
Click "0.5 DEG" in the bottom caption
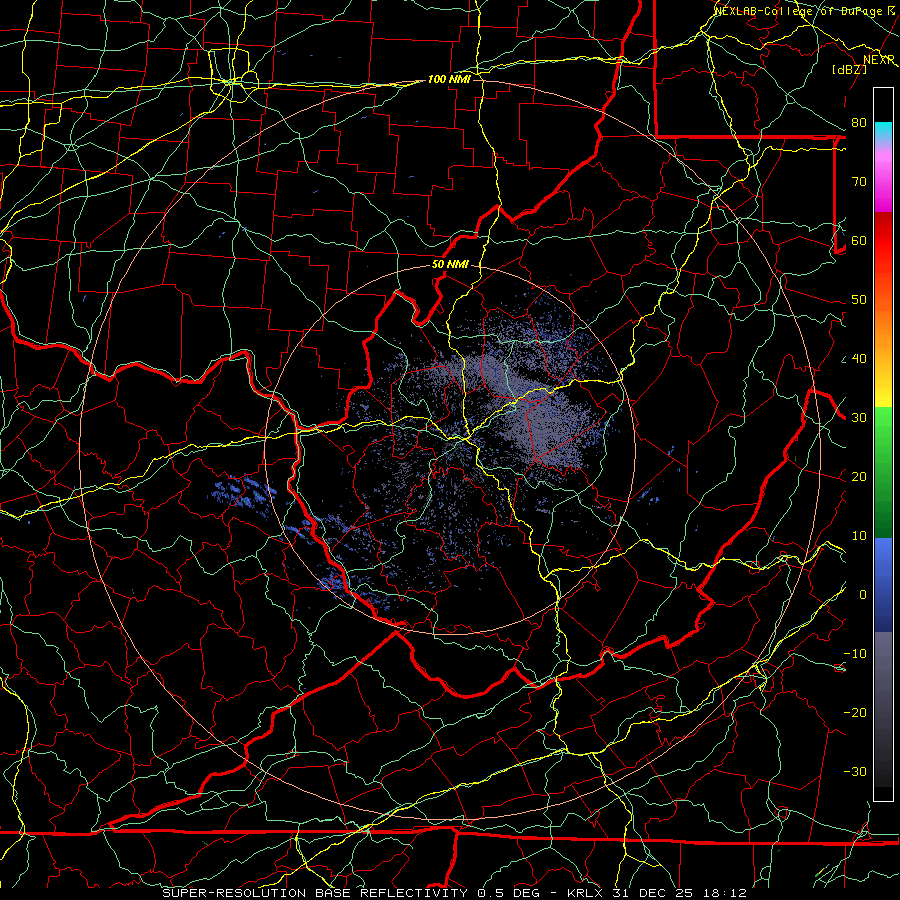click(x=507, y=893)
